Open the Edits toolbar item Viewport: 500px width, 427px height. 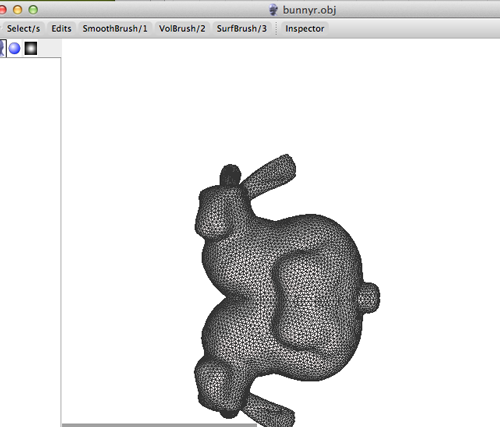[61, 29]
